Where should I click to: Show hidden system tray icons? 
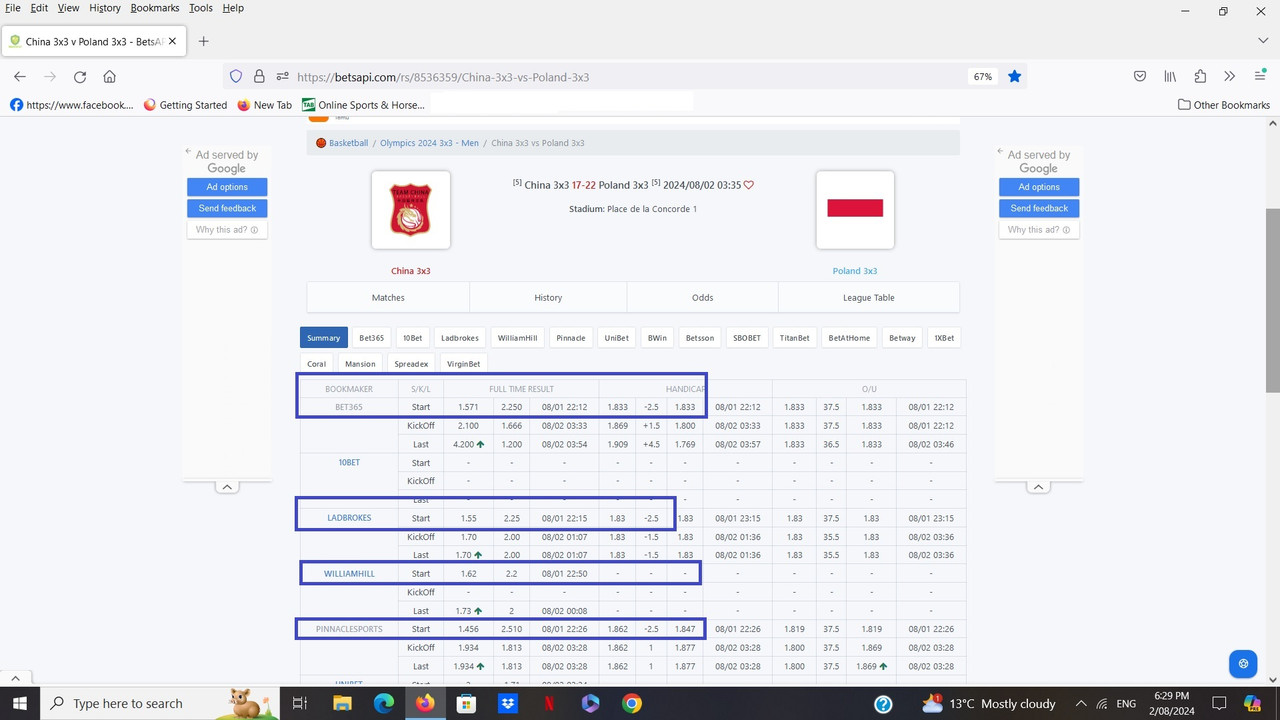click(x=1082, y=703)
